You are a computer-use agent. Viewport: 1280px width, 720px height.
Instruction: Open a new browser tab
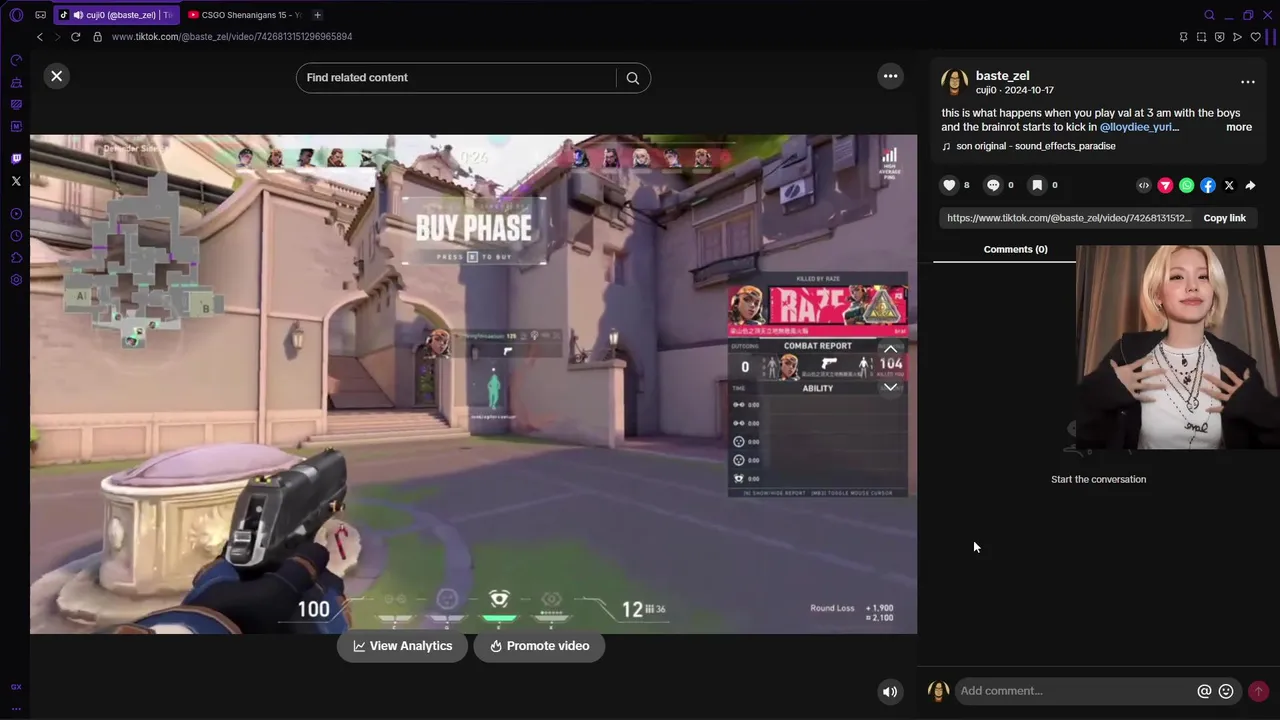317,15
